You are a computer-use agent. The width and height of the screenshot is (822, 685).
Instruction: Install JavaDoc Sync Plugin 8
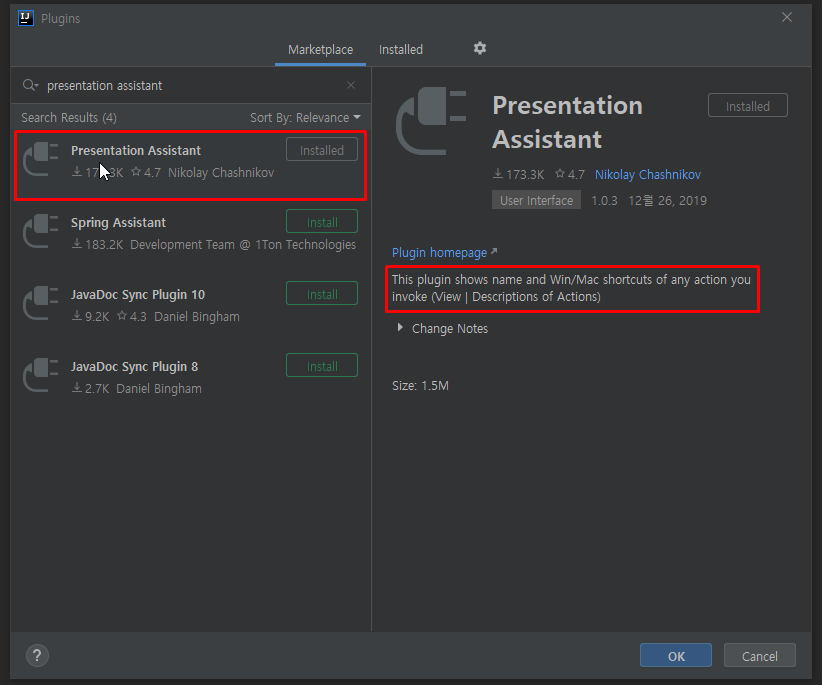[x=322, y=365]
